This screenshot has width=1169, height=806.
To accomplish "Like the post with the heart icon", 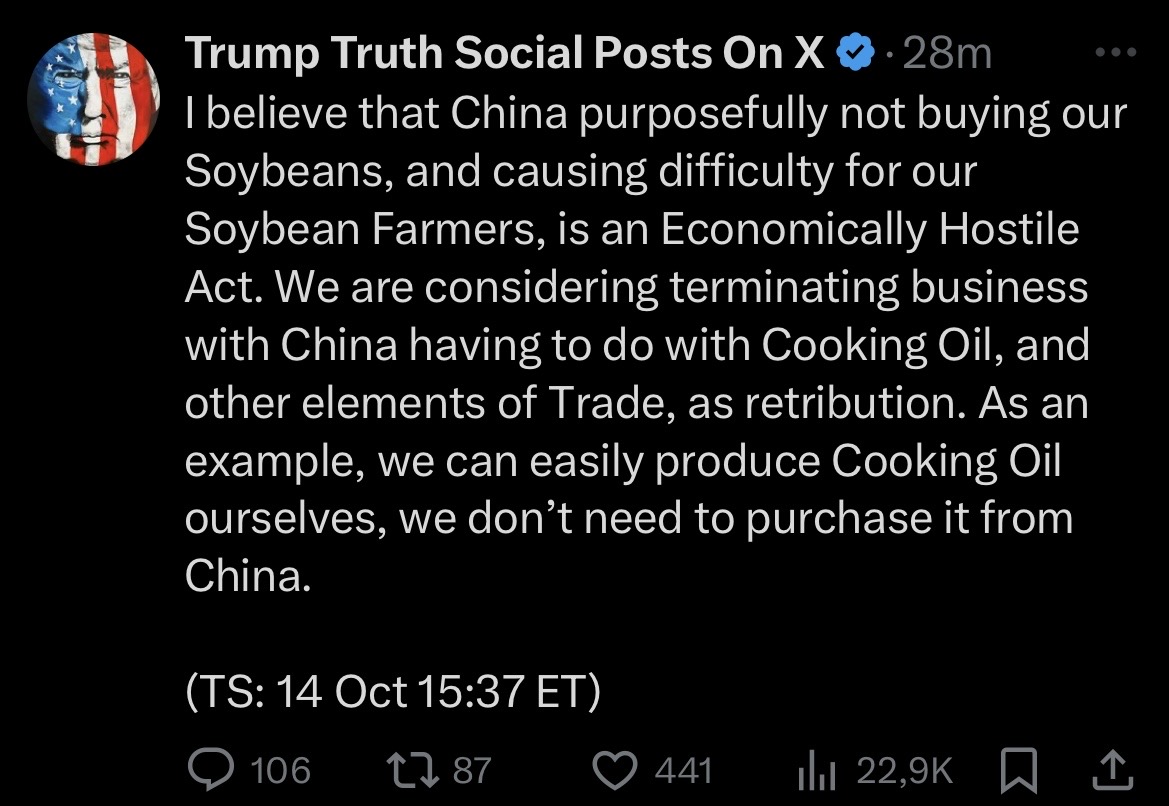I will point(616,769).
